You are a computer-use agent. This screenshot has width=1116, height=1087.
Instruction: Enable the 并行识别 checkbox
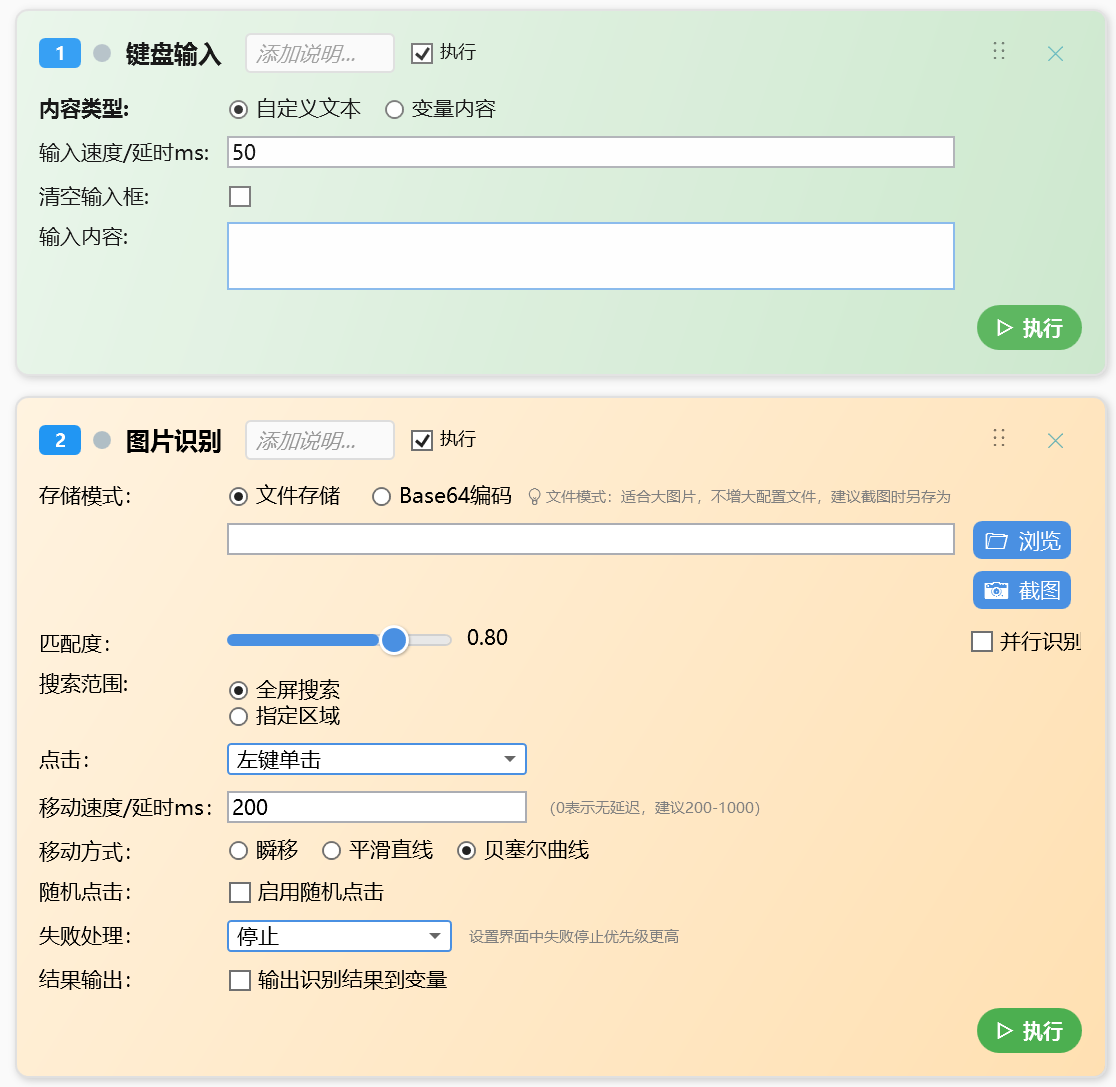(x=982, y=641)
